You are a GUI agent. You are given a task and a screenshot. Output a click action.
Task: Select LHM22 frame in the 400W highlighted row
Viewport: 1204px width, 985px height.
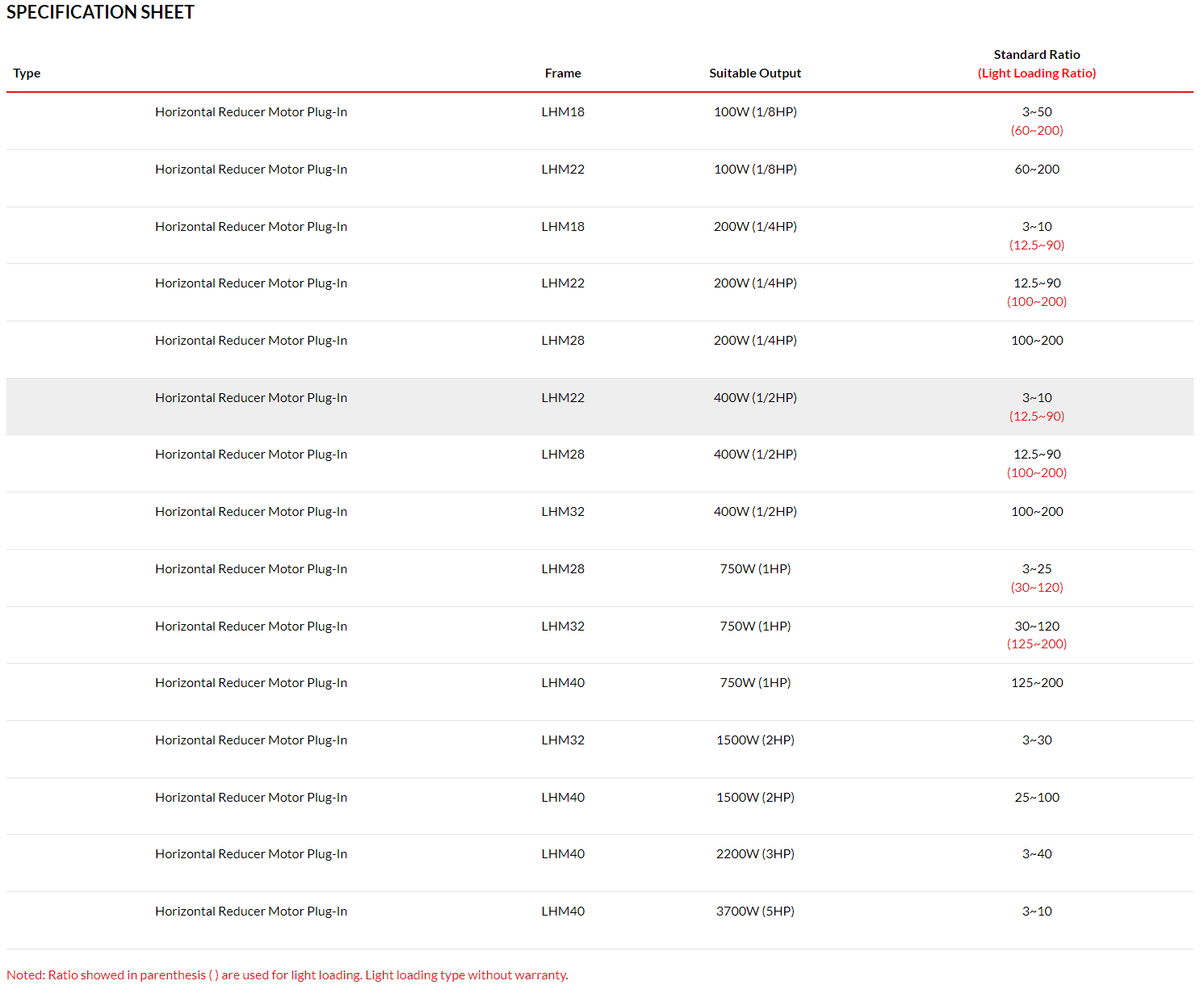[563, 398]
